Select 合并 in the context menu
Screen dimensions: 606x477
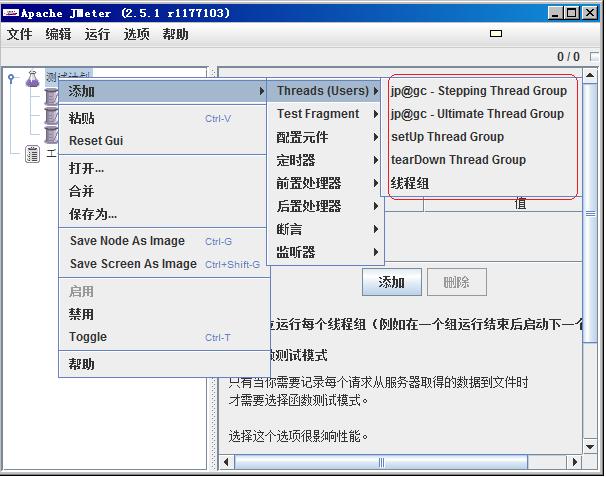click(x=163, y=191)
